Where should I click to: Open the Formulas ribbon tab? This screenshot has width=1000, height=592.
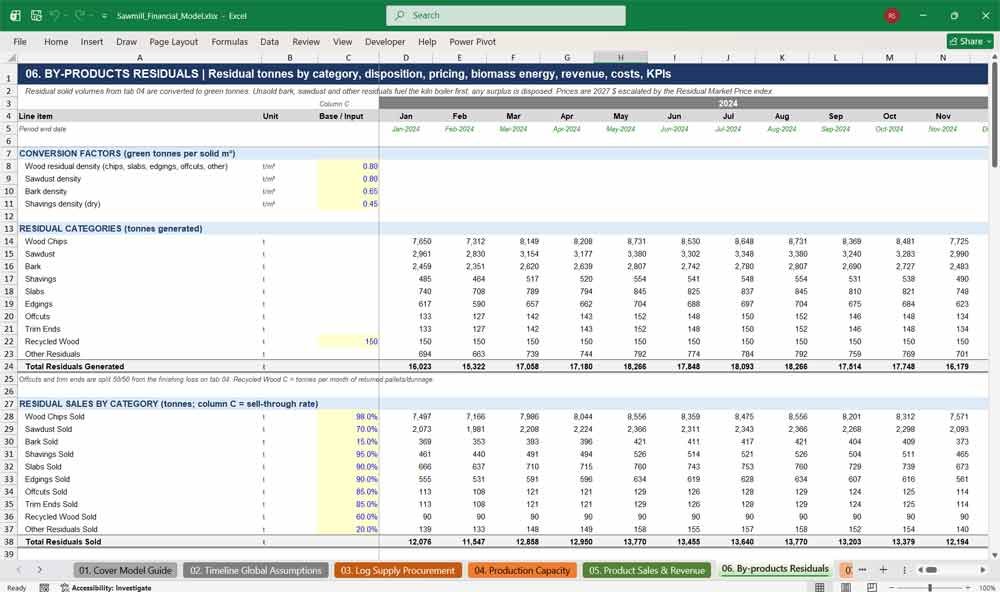tap(230, 41)
